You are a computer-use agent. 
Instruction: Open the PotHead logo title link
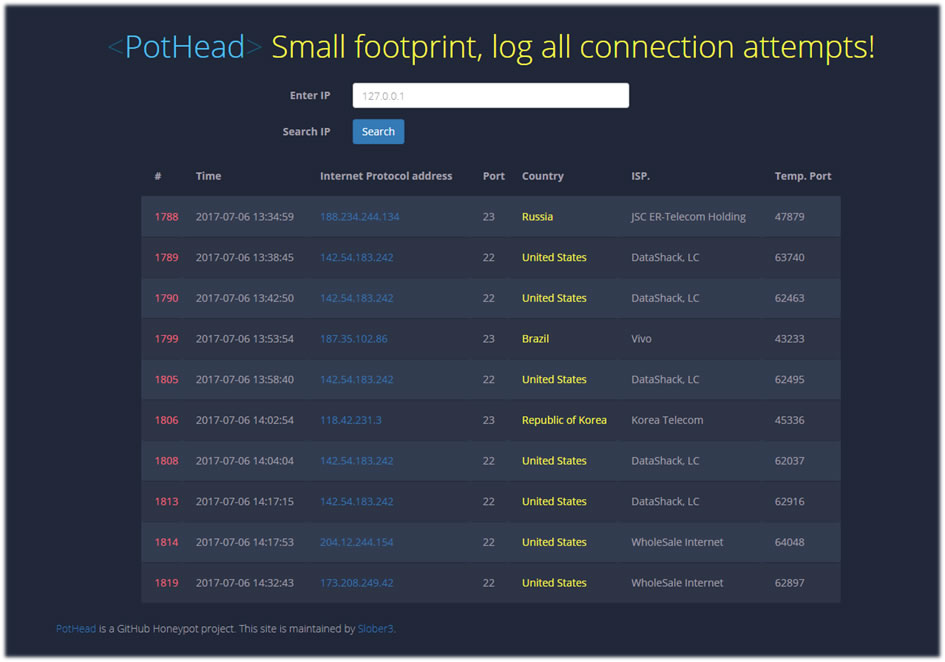pyautogui.click(x=184, y=46)
